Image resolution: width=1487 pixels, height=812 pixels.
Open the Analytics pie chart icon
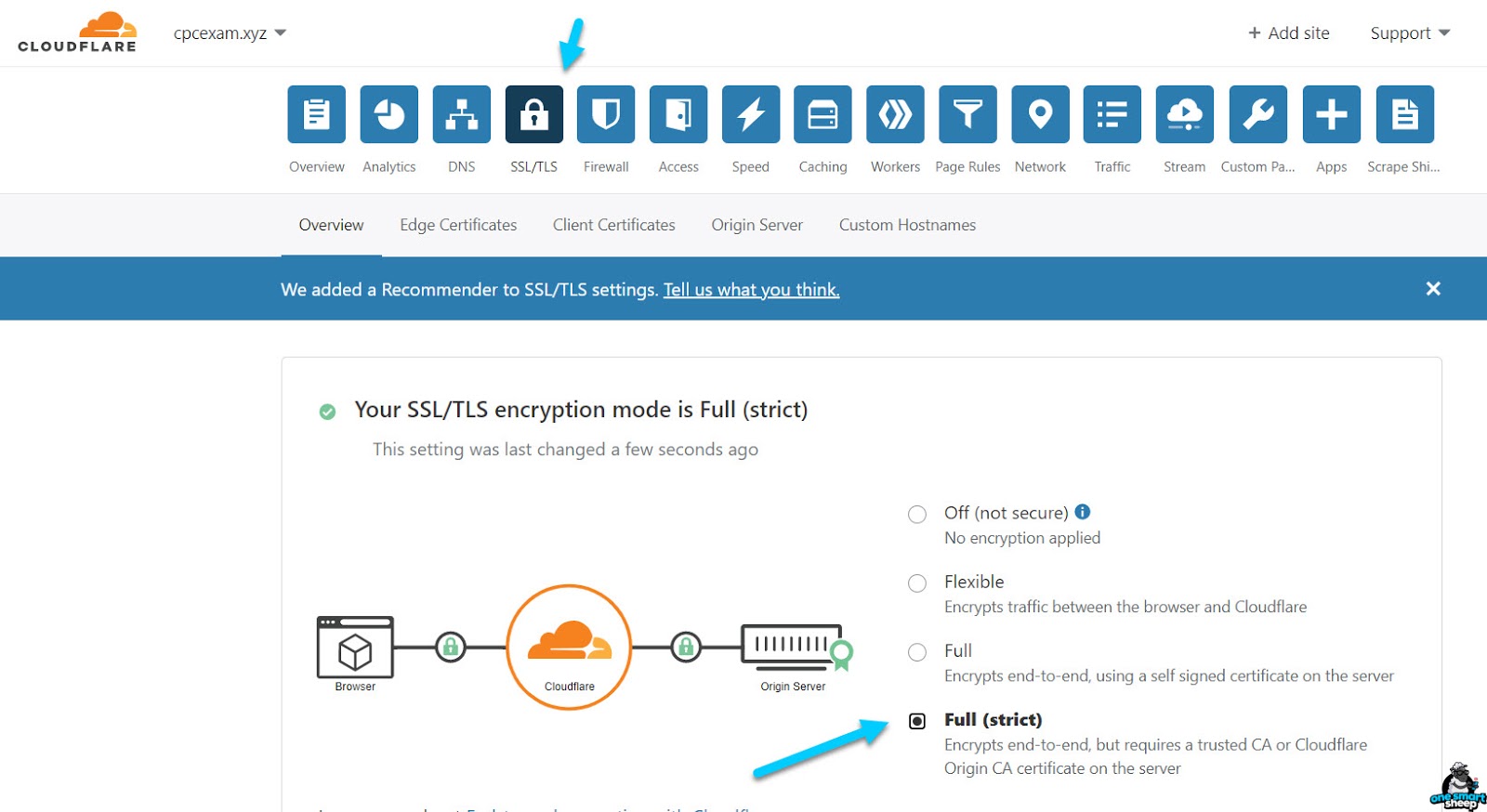point(388,114)
